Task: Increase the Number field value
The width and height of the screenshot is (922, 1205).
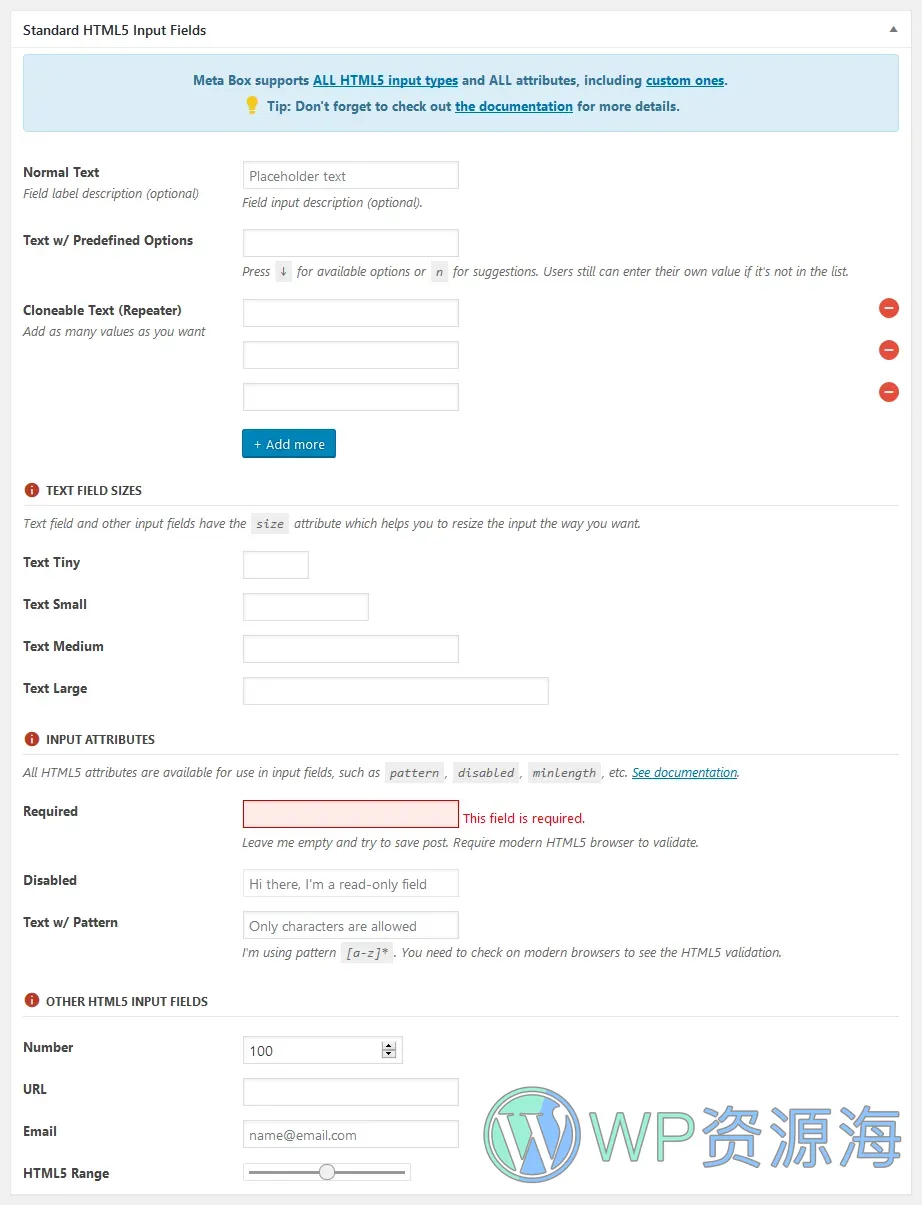Action: coord(389,1046)
